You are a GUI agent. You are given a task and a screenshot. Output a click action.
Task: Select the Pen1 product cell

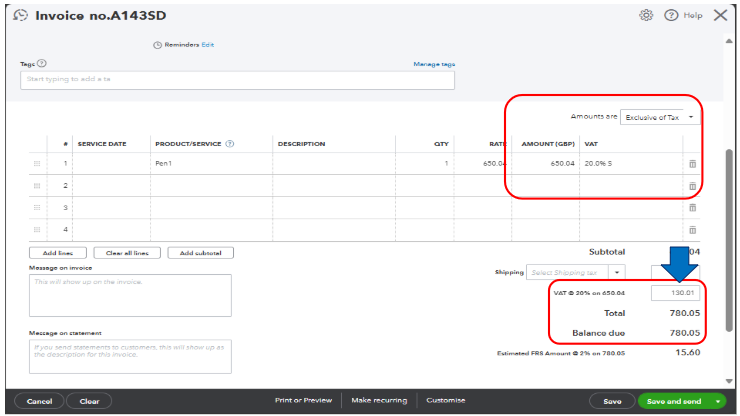(x=211, y=163)
